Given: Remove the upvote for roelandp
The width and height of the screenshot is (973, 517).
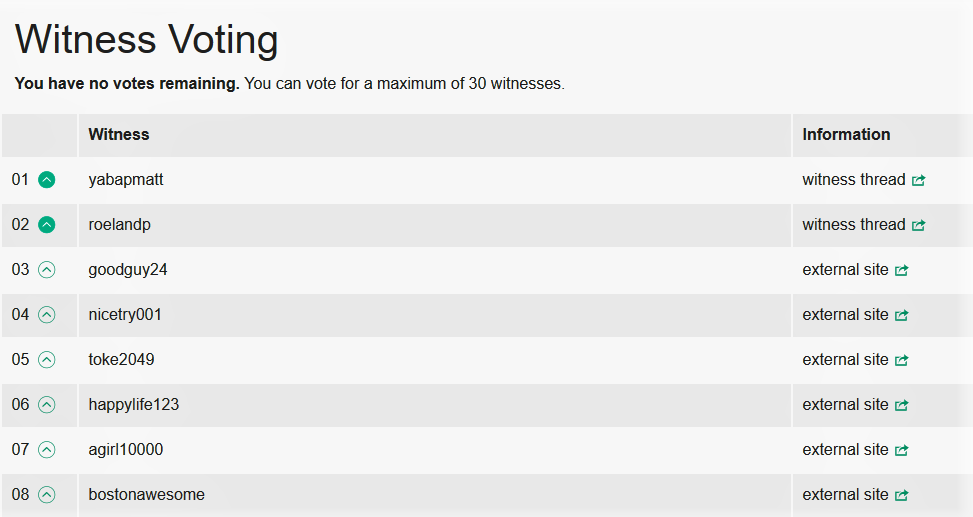Looking at the screenshot, I should [46, 225].
